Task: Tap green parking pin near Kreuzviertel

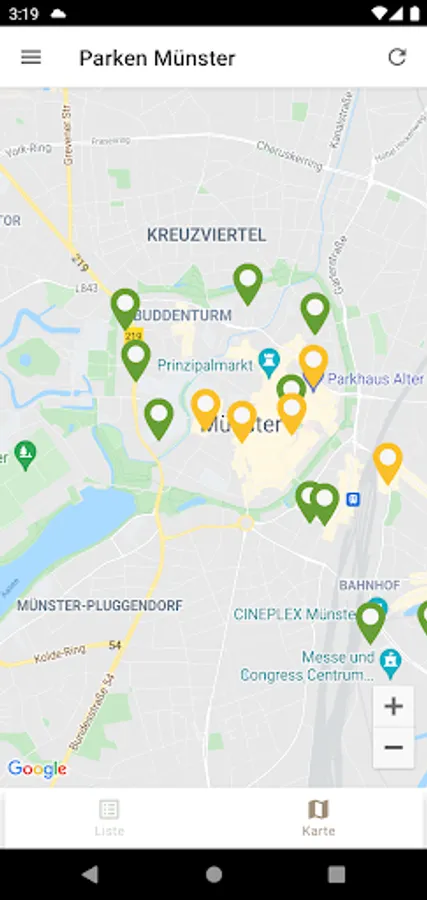Action: pos(248,285)
